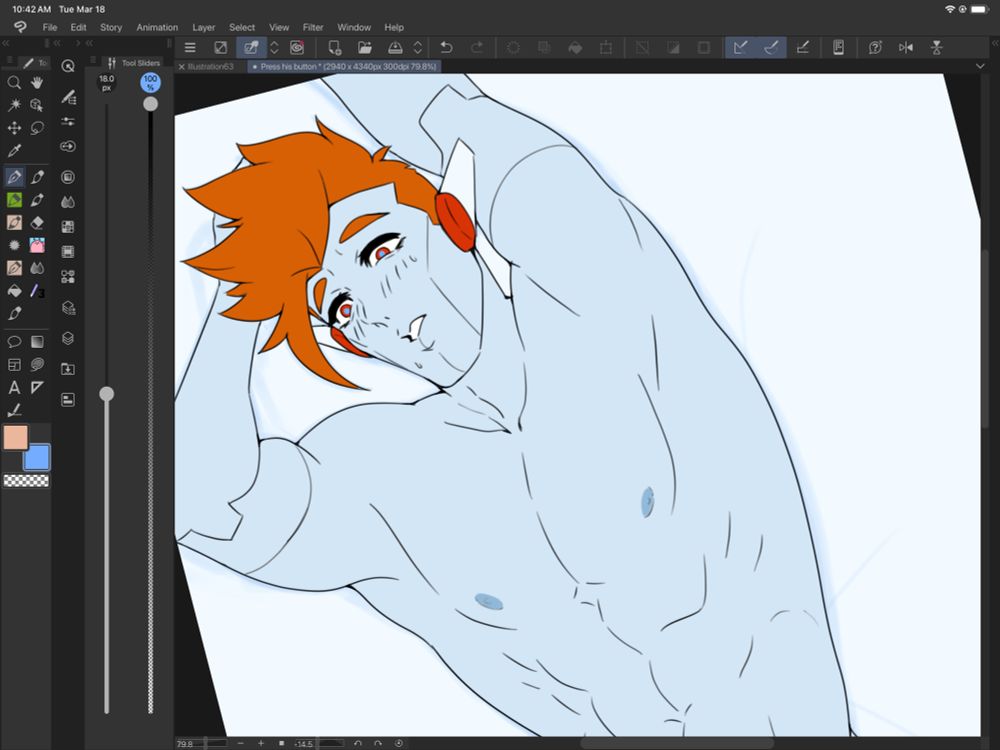Viewport: 1000px width, 750px height.
Task: Select the Correct line tool
Action: pos(14,411)
